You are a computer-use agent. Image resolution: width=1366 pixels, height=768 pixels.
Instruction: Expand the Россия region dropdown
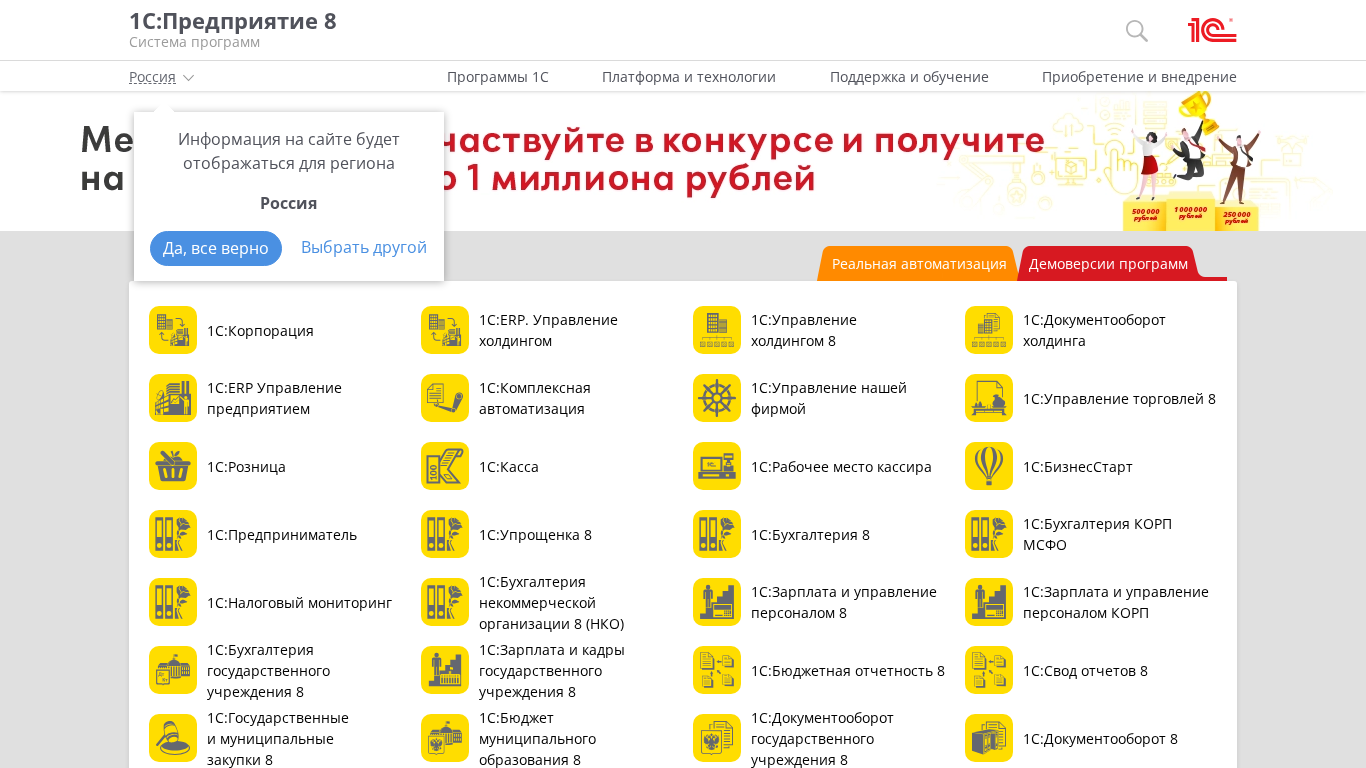tap(161, 77)
